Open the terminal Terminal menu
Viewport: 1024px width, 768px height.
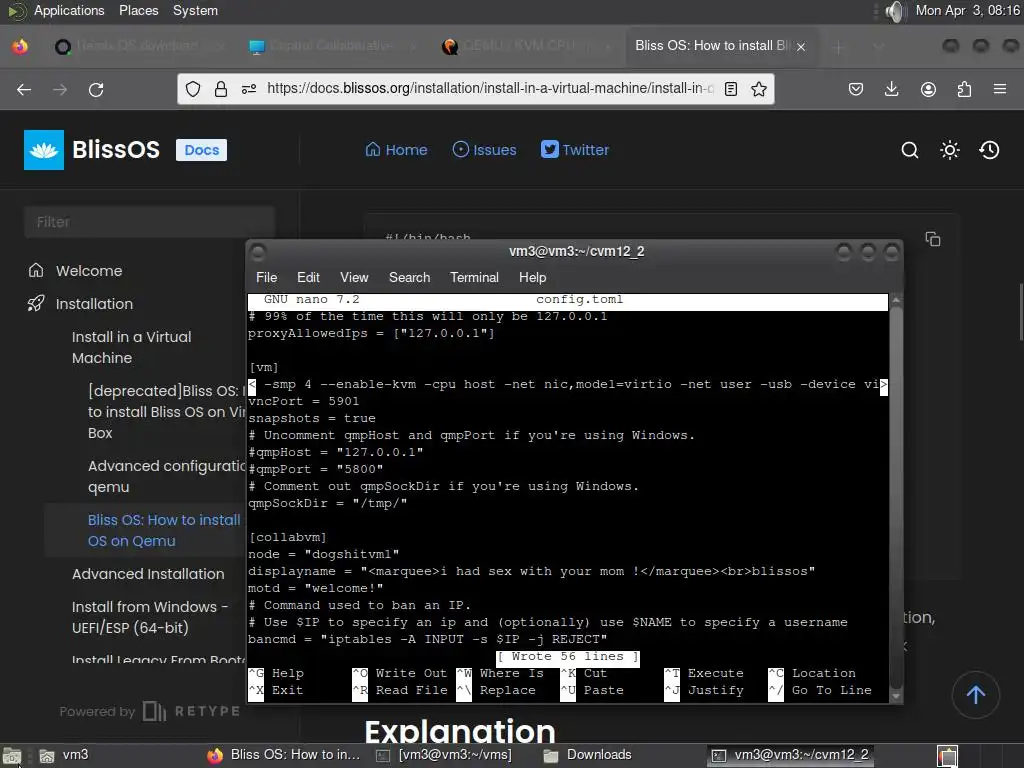(x=474, y=278)
